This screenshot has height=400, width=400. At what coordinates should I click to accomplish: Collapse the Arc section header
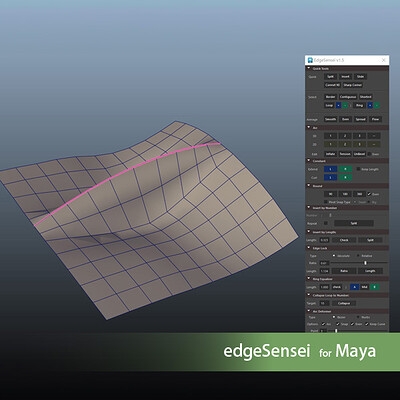click(309, 128)
